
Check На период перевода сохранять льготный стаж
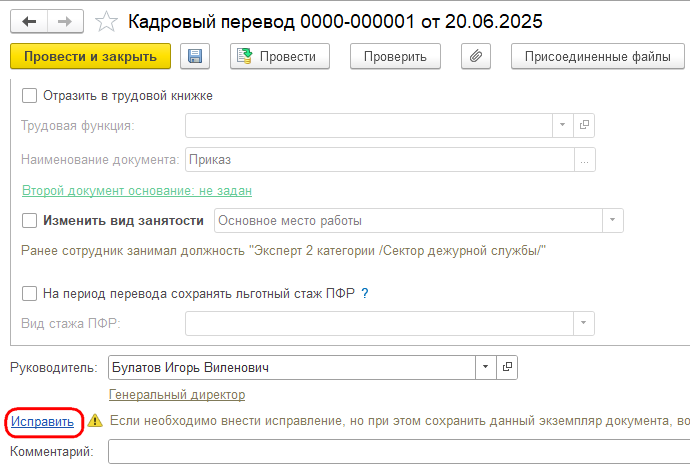coord(29,293)
